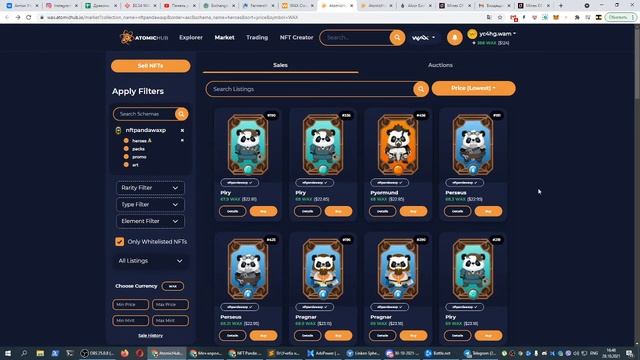
Task: Switch to the Sales tab
Action: click(x=280, y=65)
